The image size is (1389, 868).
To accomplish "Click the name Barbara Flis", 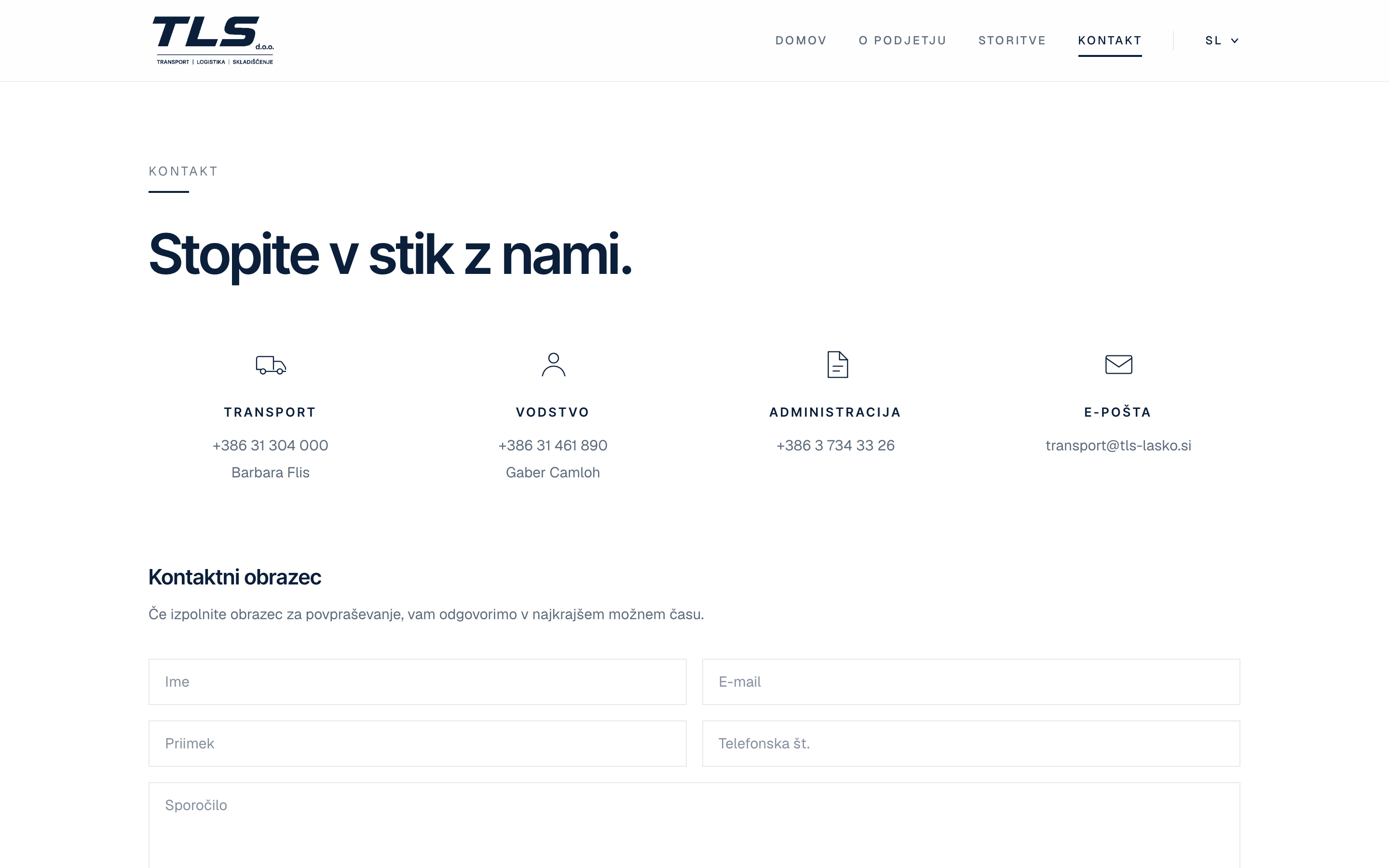I will [271, 473].
